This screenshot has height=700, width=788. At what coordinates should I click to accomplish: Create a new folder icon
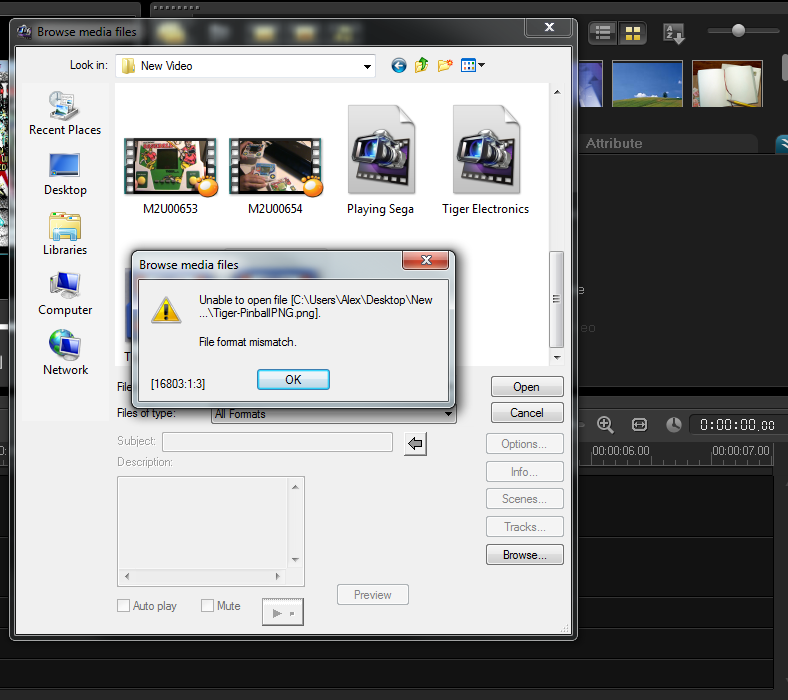[x=445, y=66]
